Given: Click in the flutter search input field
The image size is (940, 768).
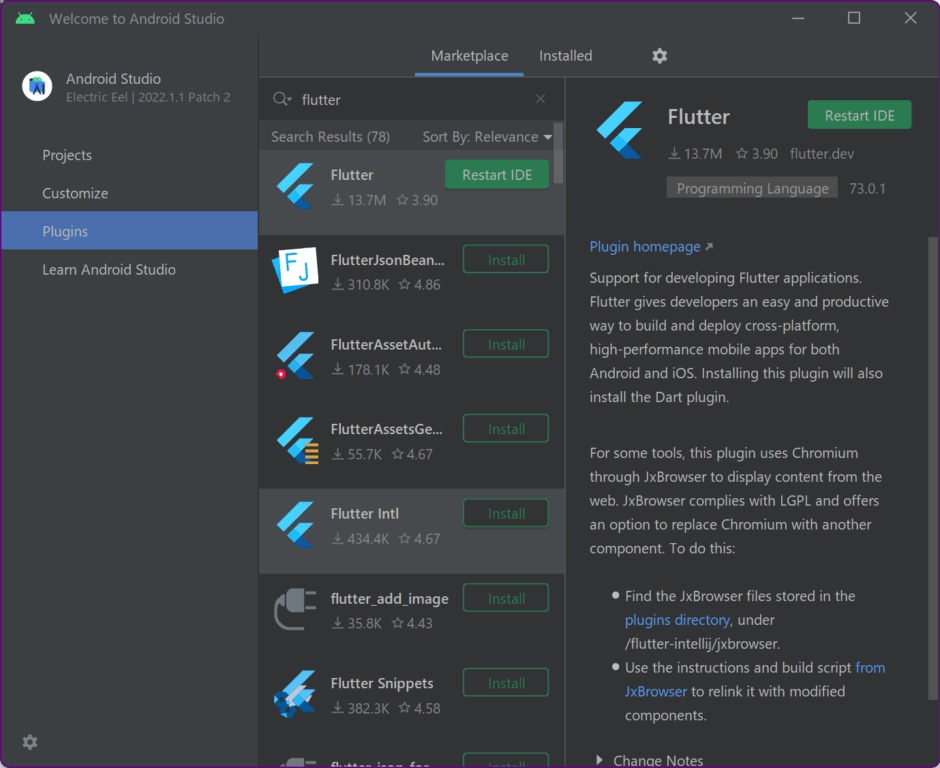Looking at the screenshot, I should [x=410, y=99].
